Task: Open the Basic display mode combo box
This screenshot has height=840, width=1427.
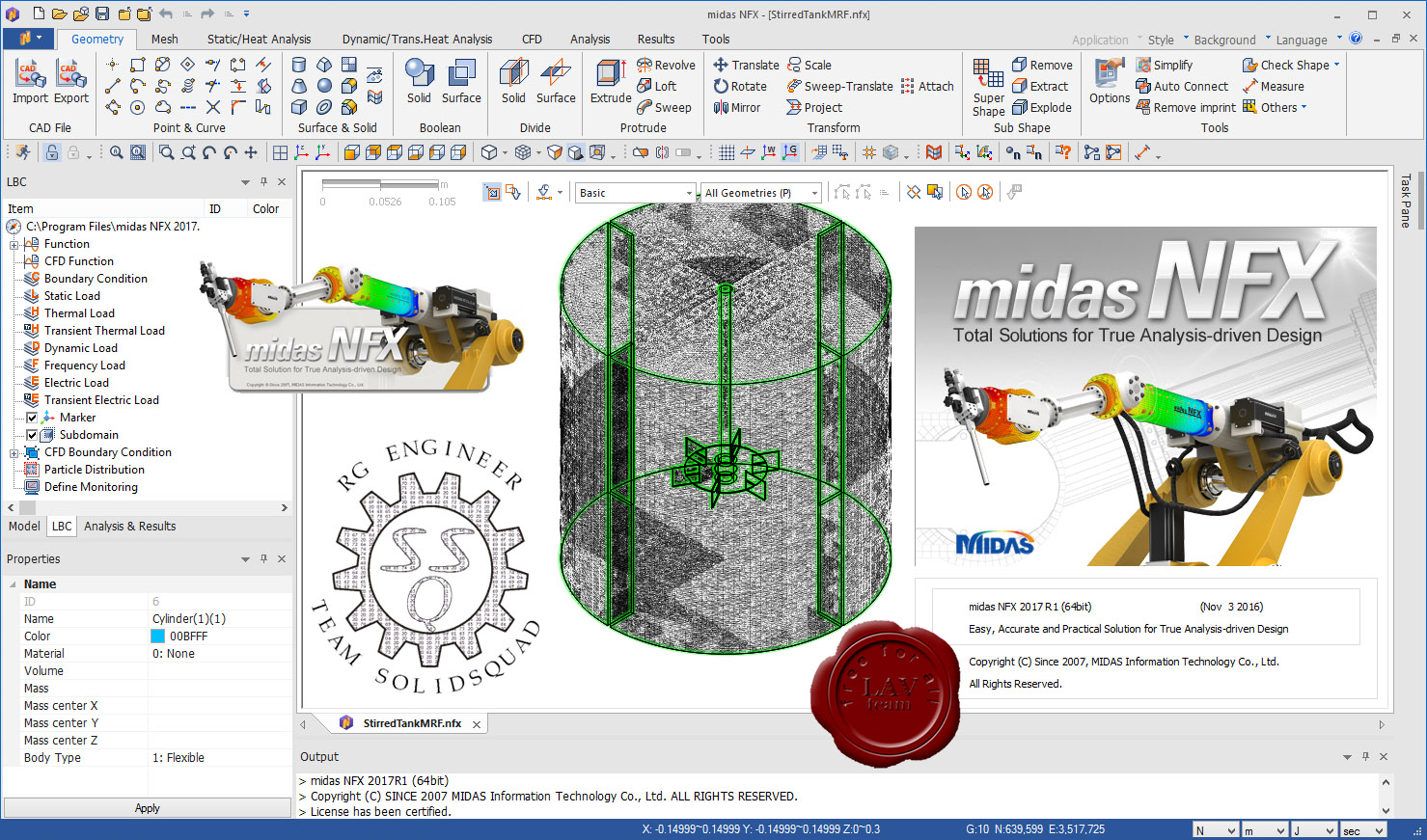Action: 635,193
